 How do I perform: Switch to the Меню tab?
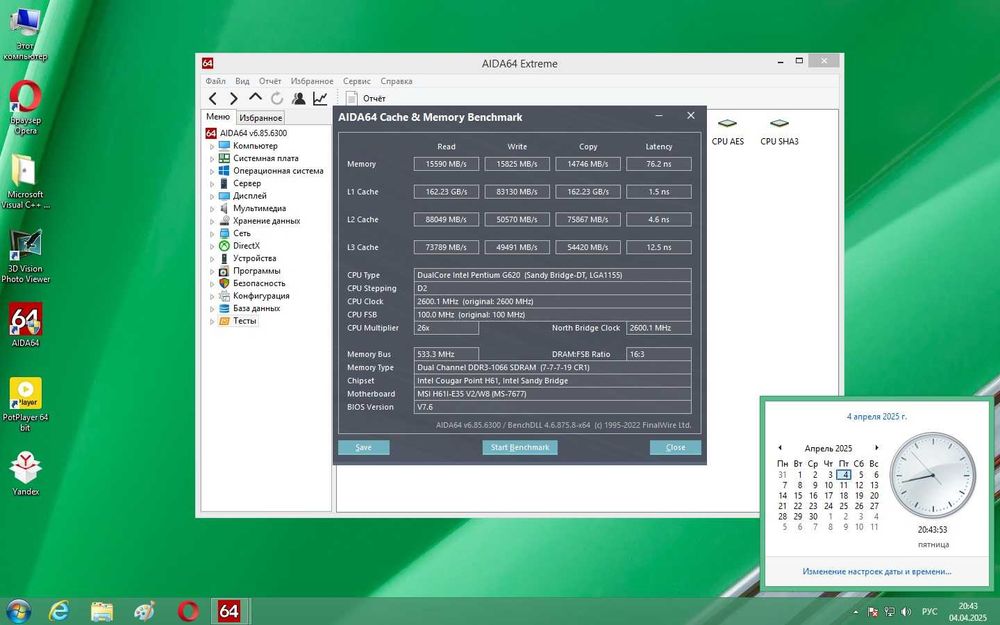pyautogui.click(x=218, y=117)
